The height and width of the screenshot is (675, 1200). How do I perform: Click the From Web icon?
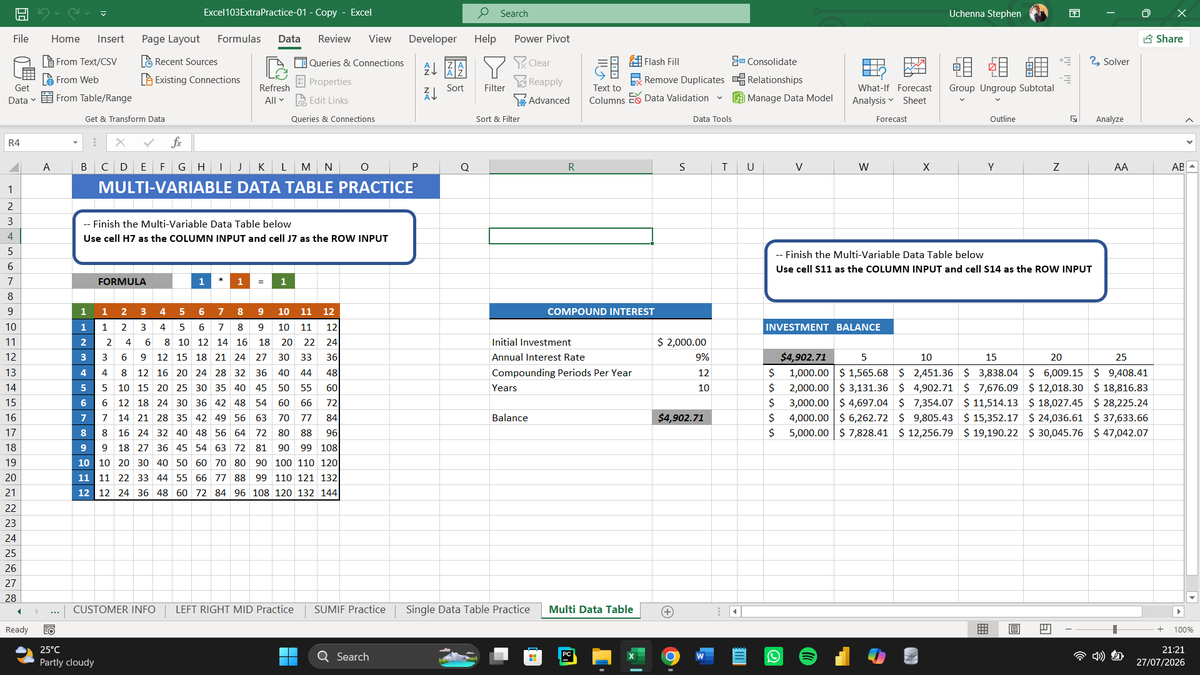(x=48, y=80)
